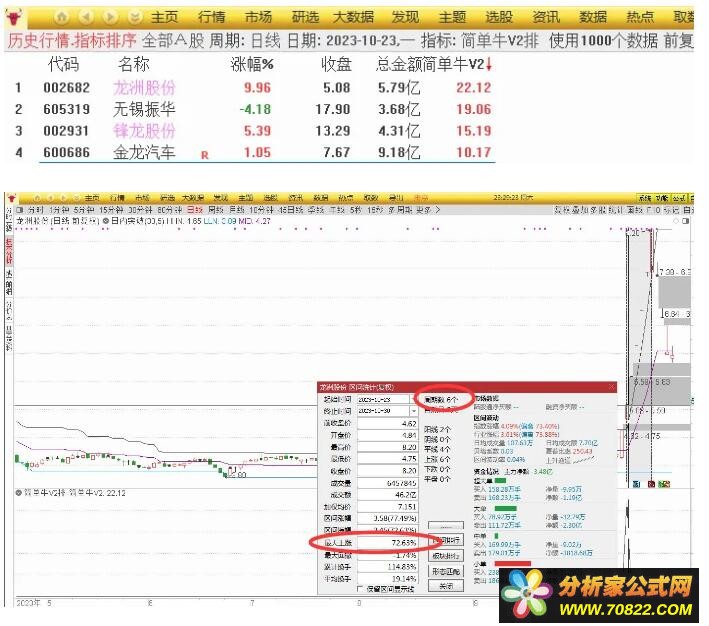Expand 更多 period options
The width and height of the screenshot is (709, 626).
click(427, 210)
